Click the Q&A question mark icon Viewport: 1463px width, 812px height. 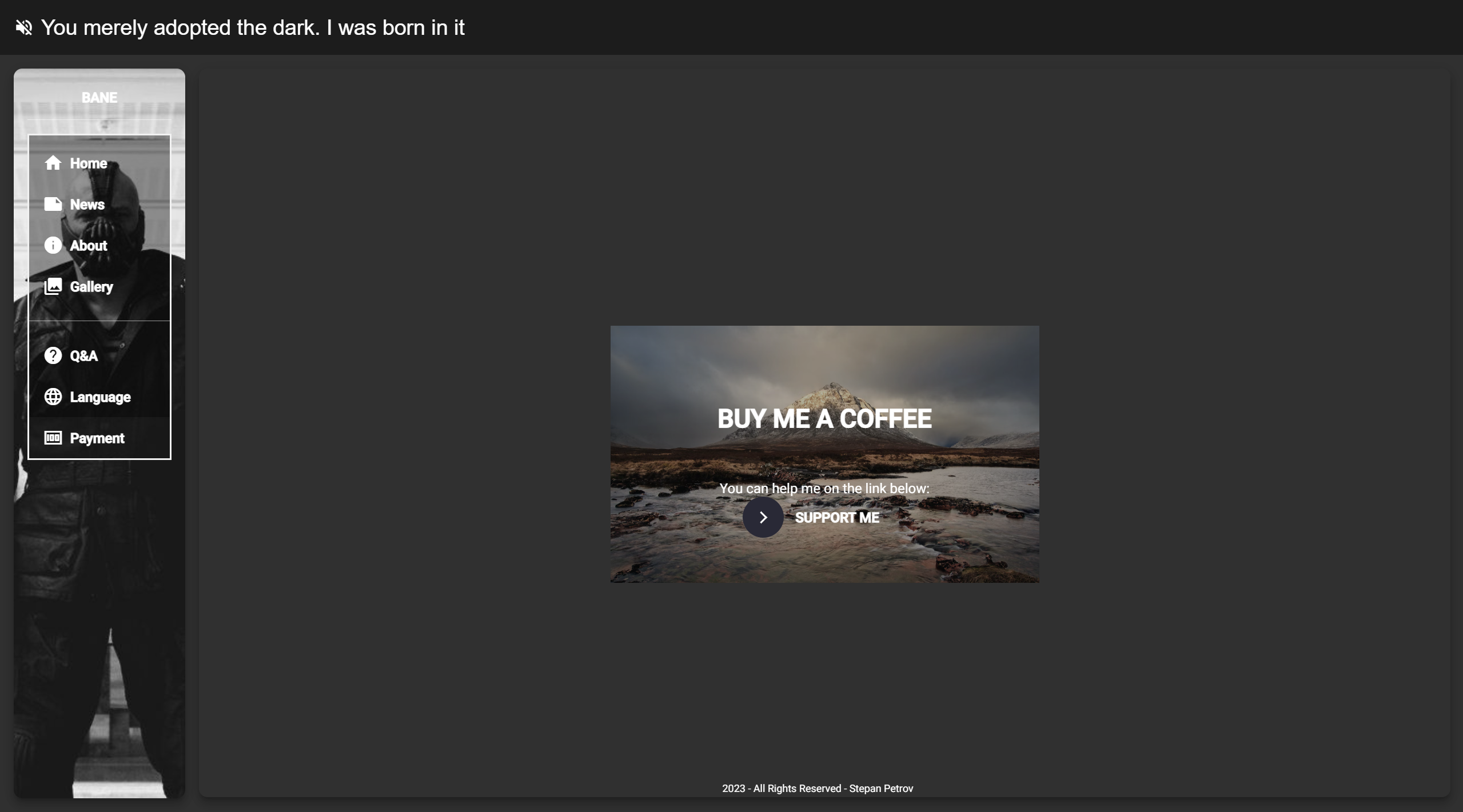[x=53, y=356]
